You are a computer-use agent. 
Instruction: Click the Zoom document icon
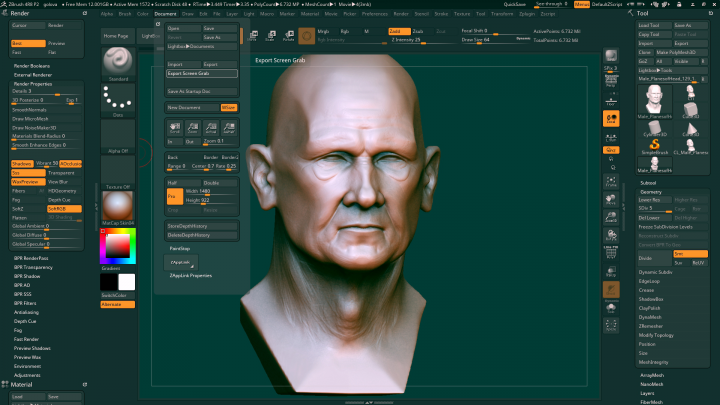(193, 127)
